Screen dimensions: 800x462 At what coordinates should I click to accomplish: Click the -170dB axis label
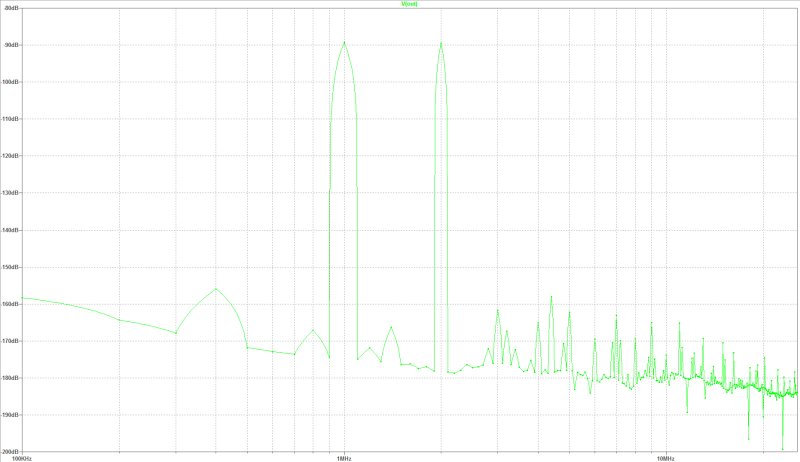(x=10, y=341)
